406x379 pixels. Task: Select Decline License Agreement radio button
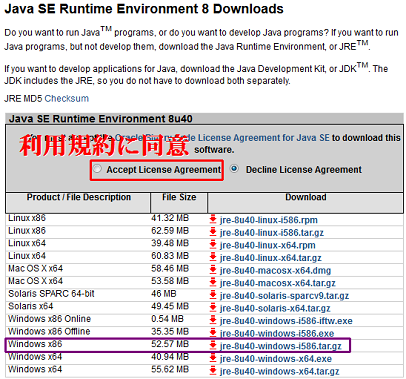click(x=235, y=169)
